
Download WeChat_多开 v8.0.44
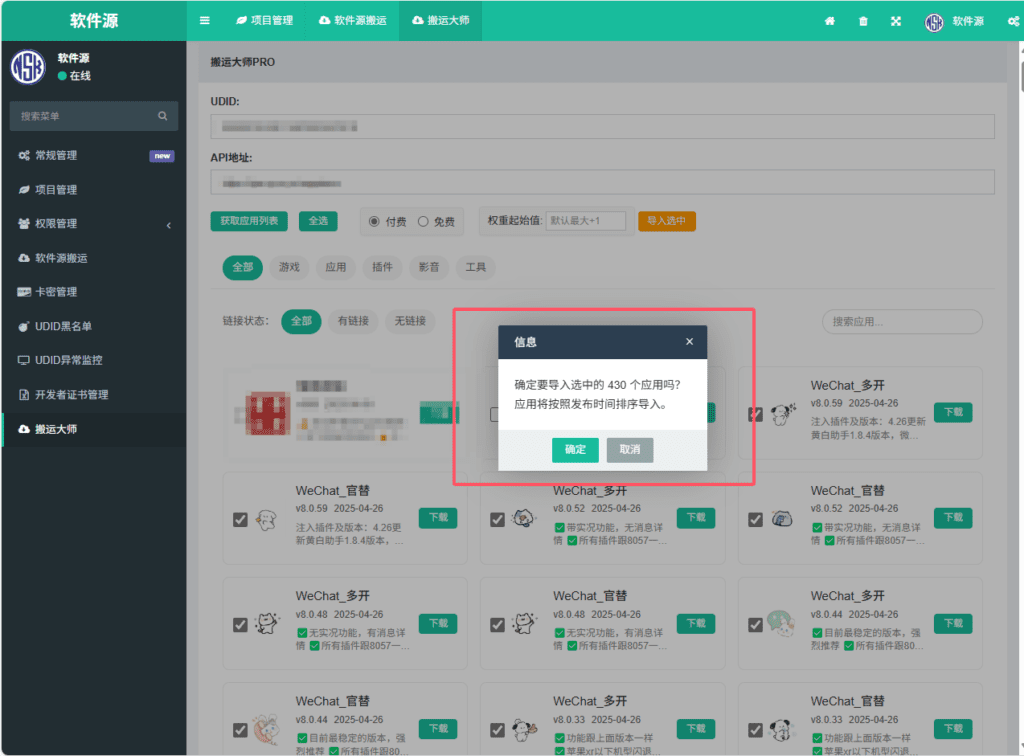(x=953, y=623)
